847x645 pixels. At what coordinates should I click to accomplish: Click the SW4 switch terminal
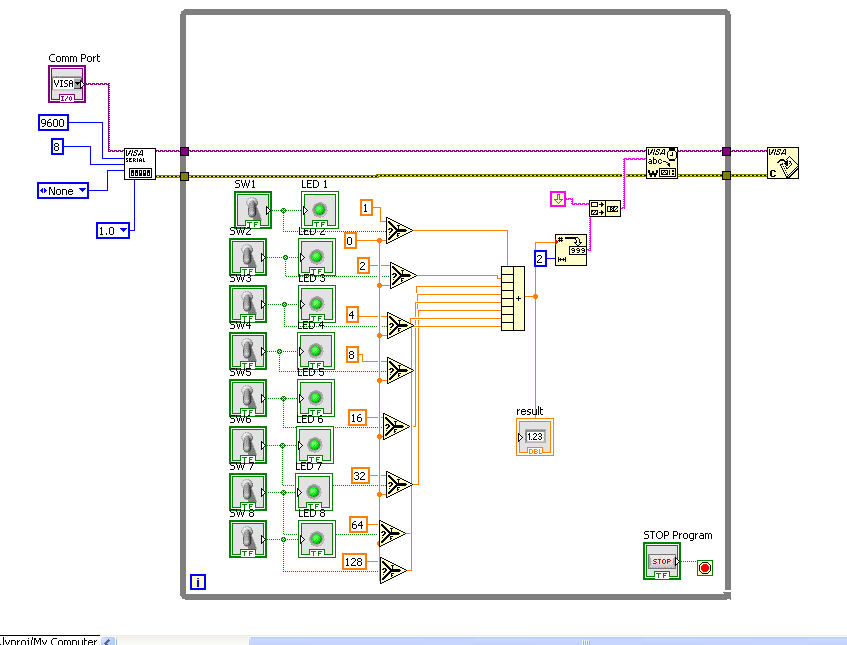[248, 351]
